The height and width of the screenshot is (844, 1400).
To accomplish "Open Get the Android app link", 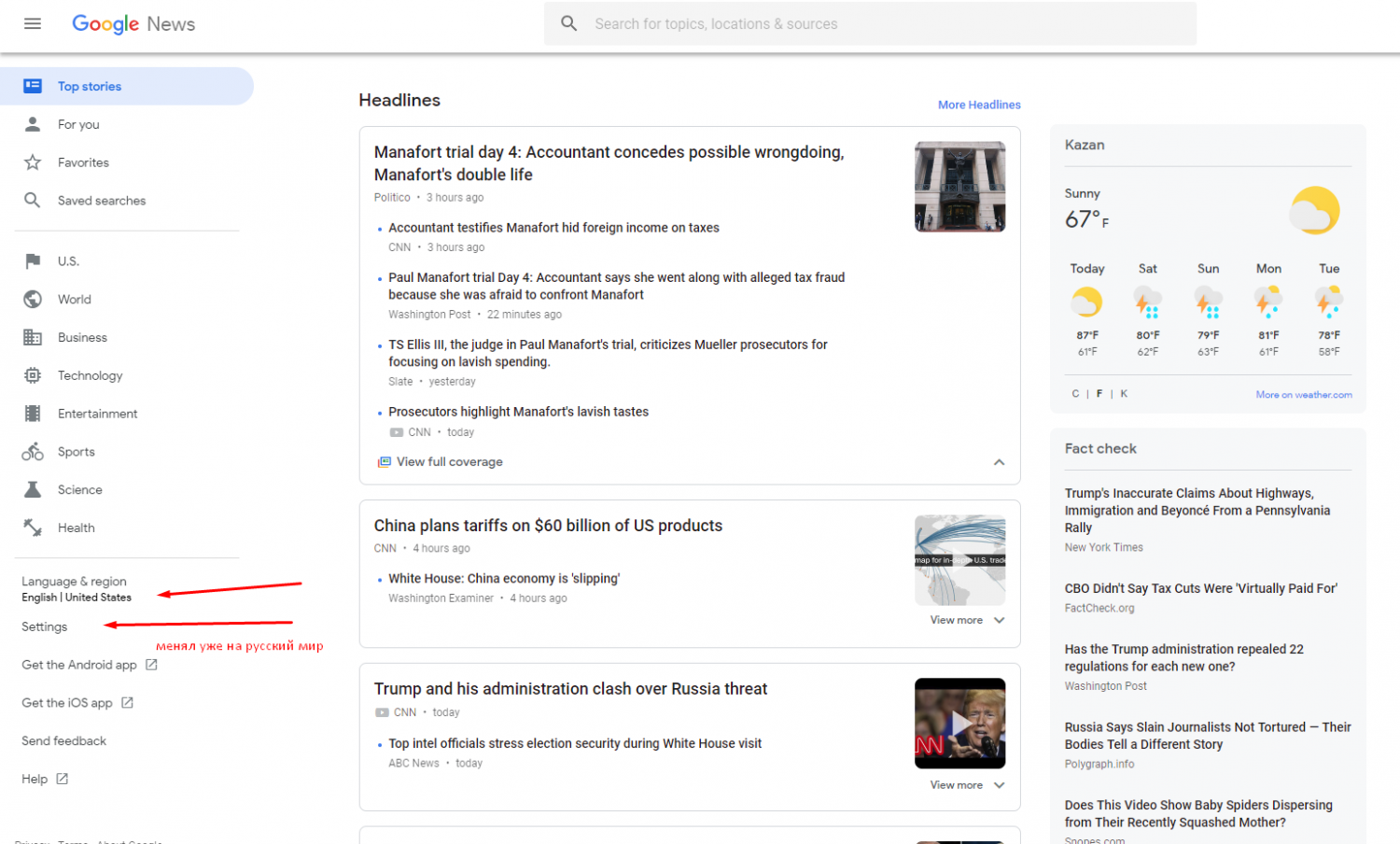I will coord(90,665).
